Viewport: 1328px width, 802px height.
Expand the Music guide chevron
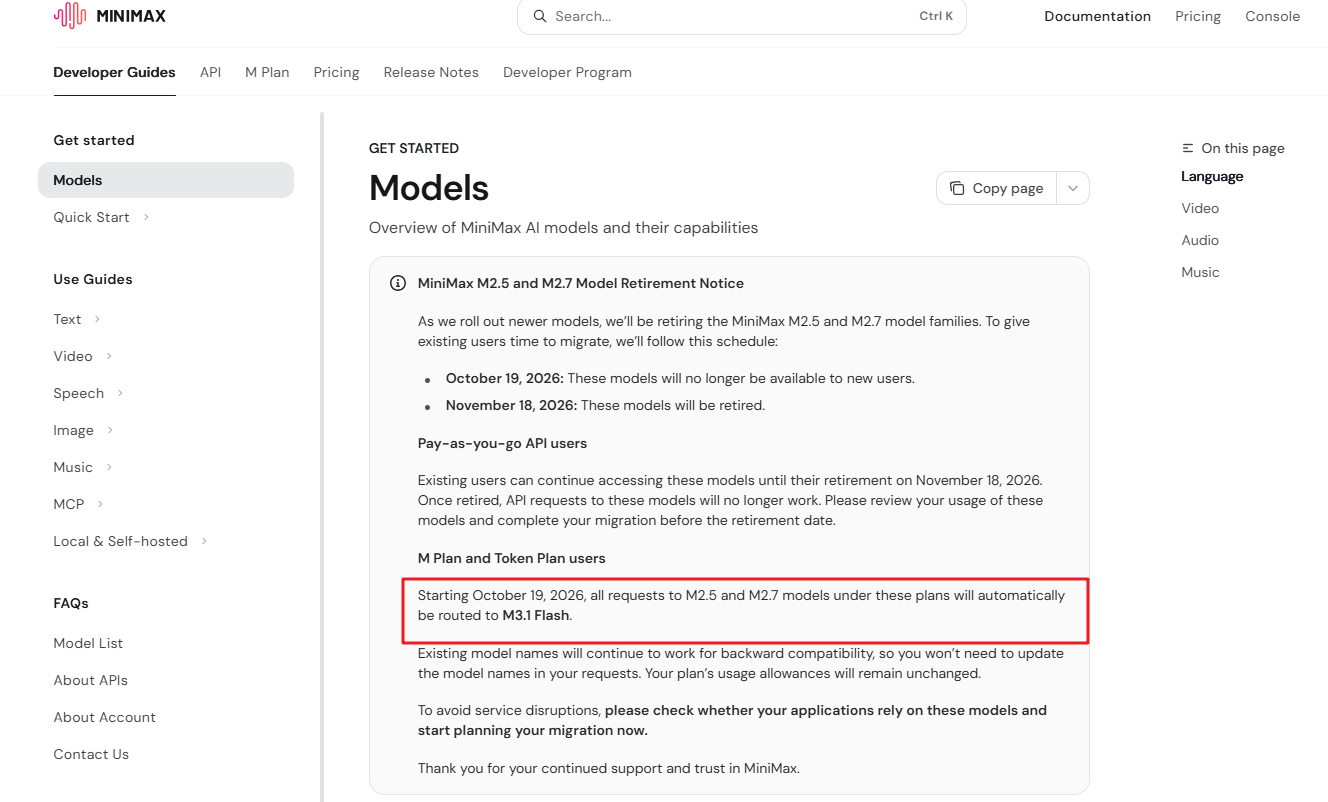coord(109,467)
